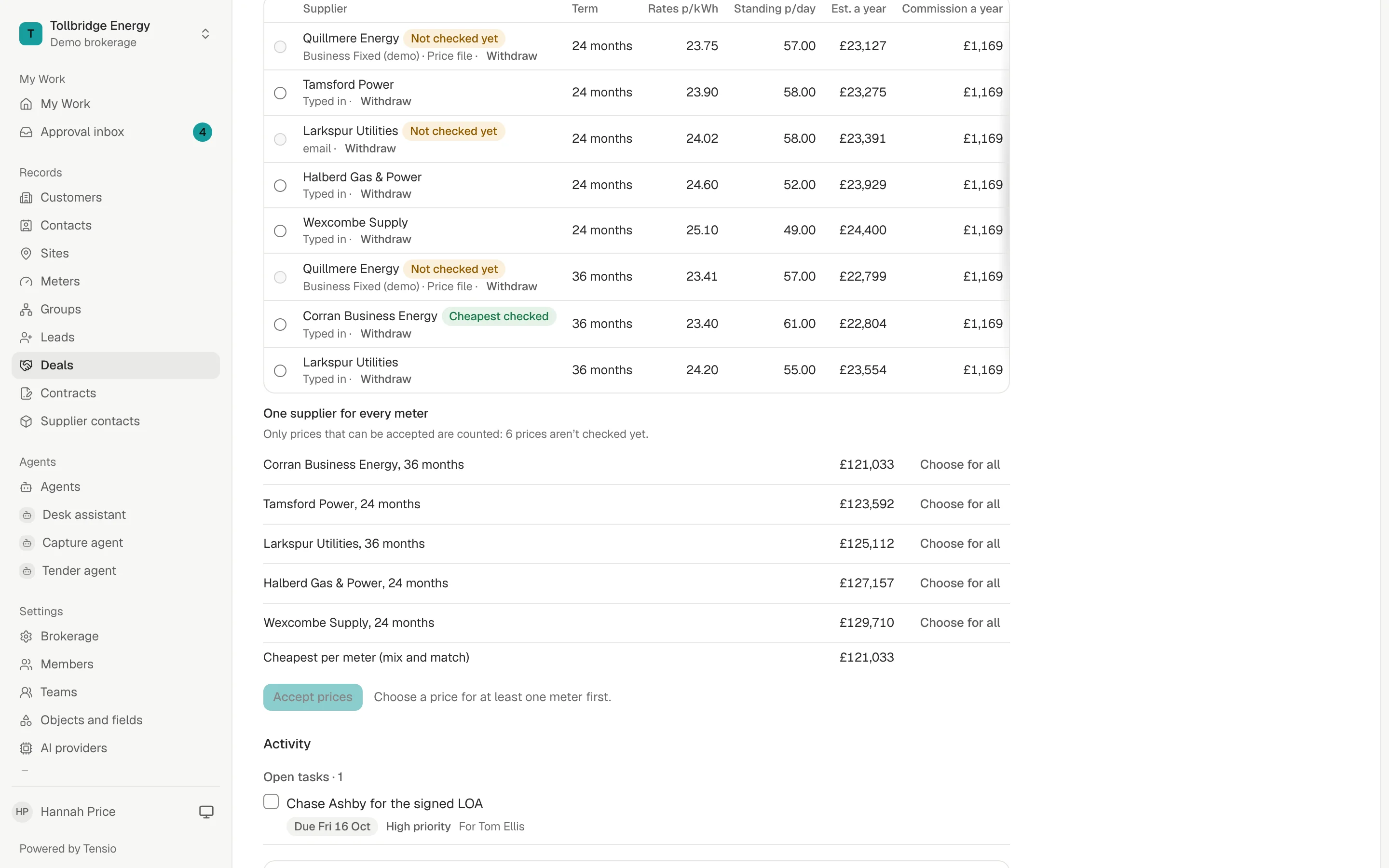This screenshot has width=1389, height=868.
Task: Click the Members people icon
Action: pos(26,664)
